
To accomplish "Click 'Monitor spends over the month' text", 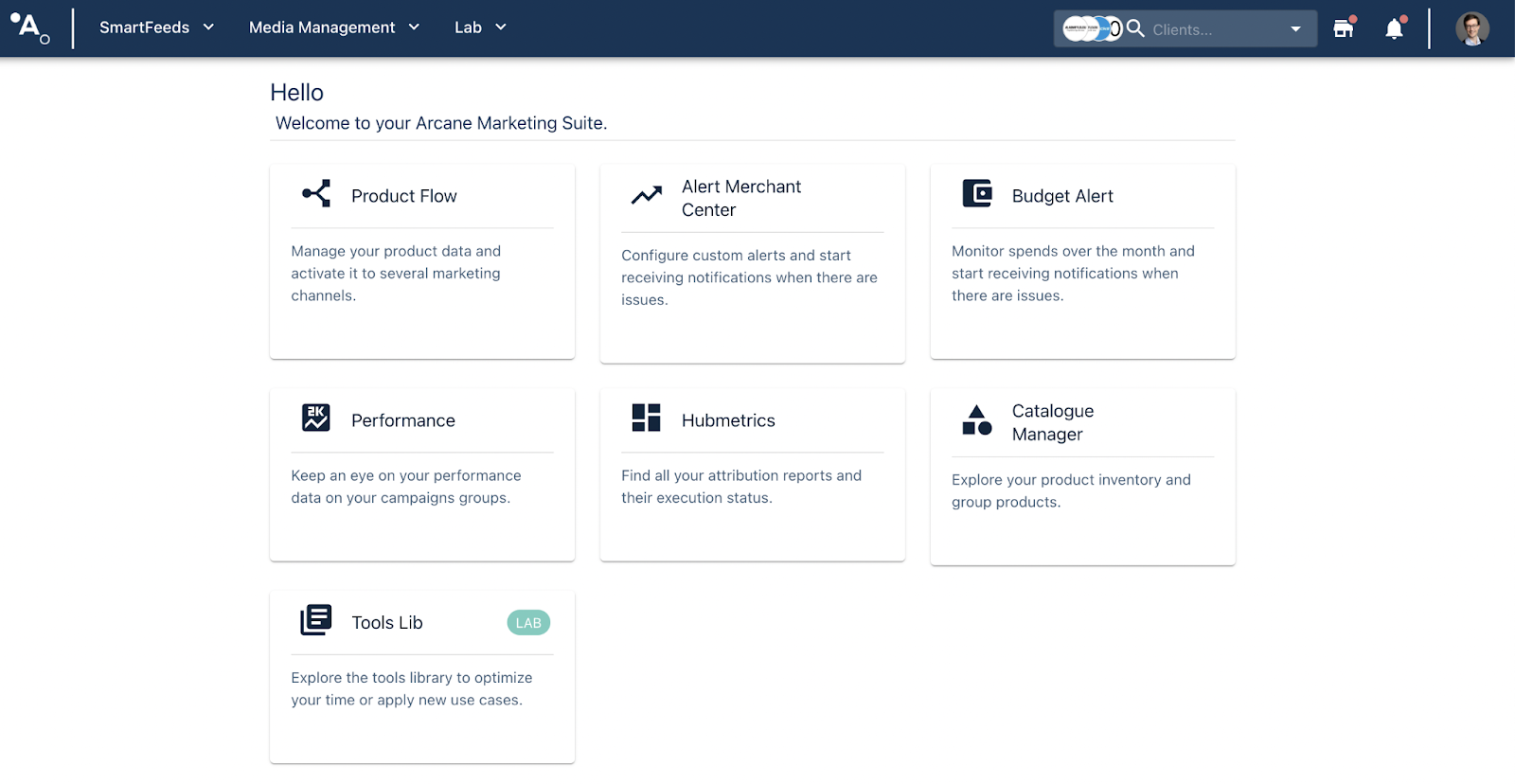I will click(x=1073, y=274).
